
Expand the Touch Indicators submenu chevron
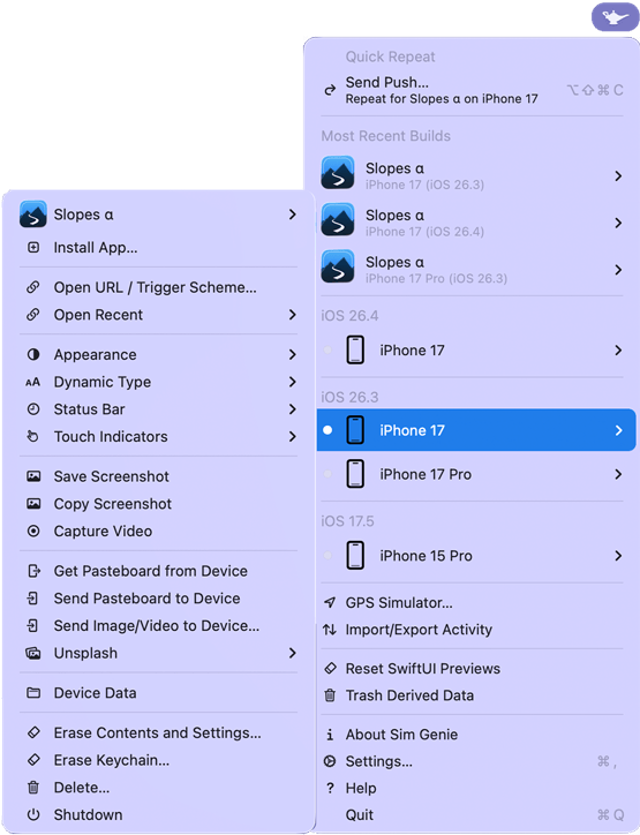(x=292, y=437)
